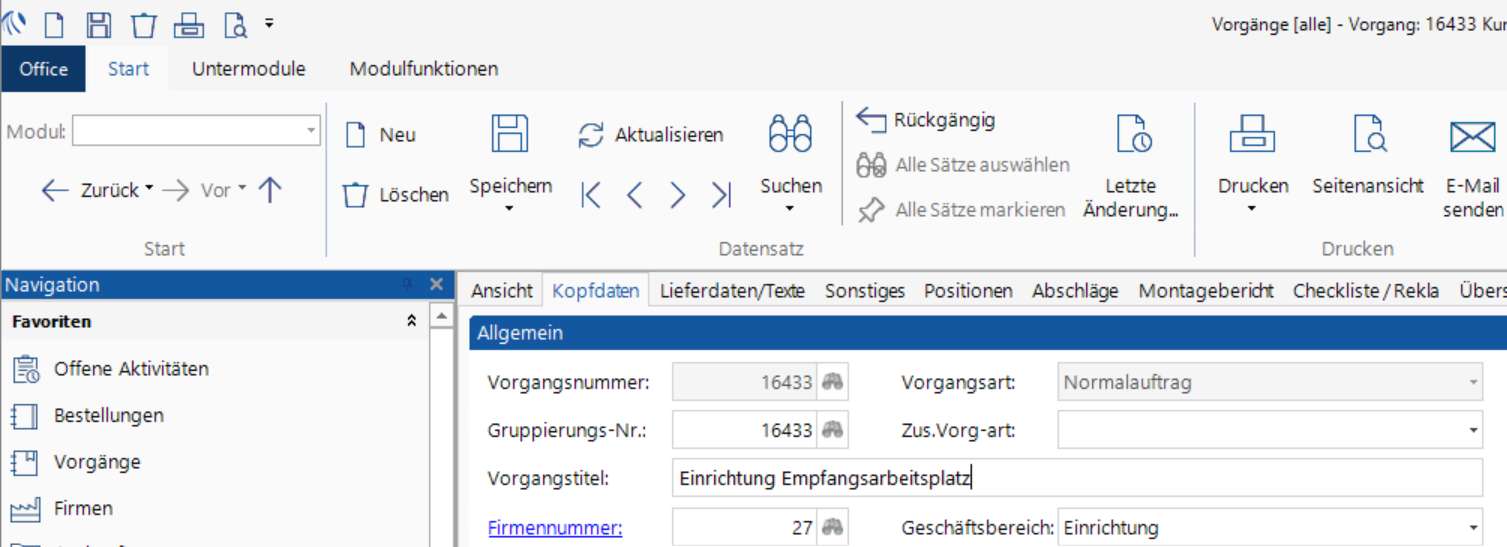The height and width of the screenshot is (547, 1507).
Task: Open the Geschäftsbereich dropdown
Action: pos(1270,528)
